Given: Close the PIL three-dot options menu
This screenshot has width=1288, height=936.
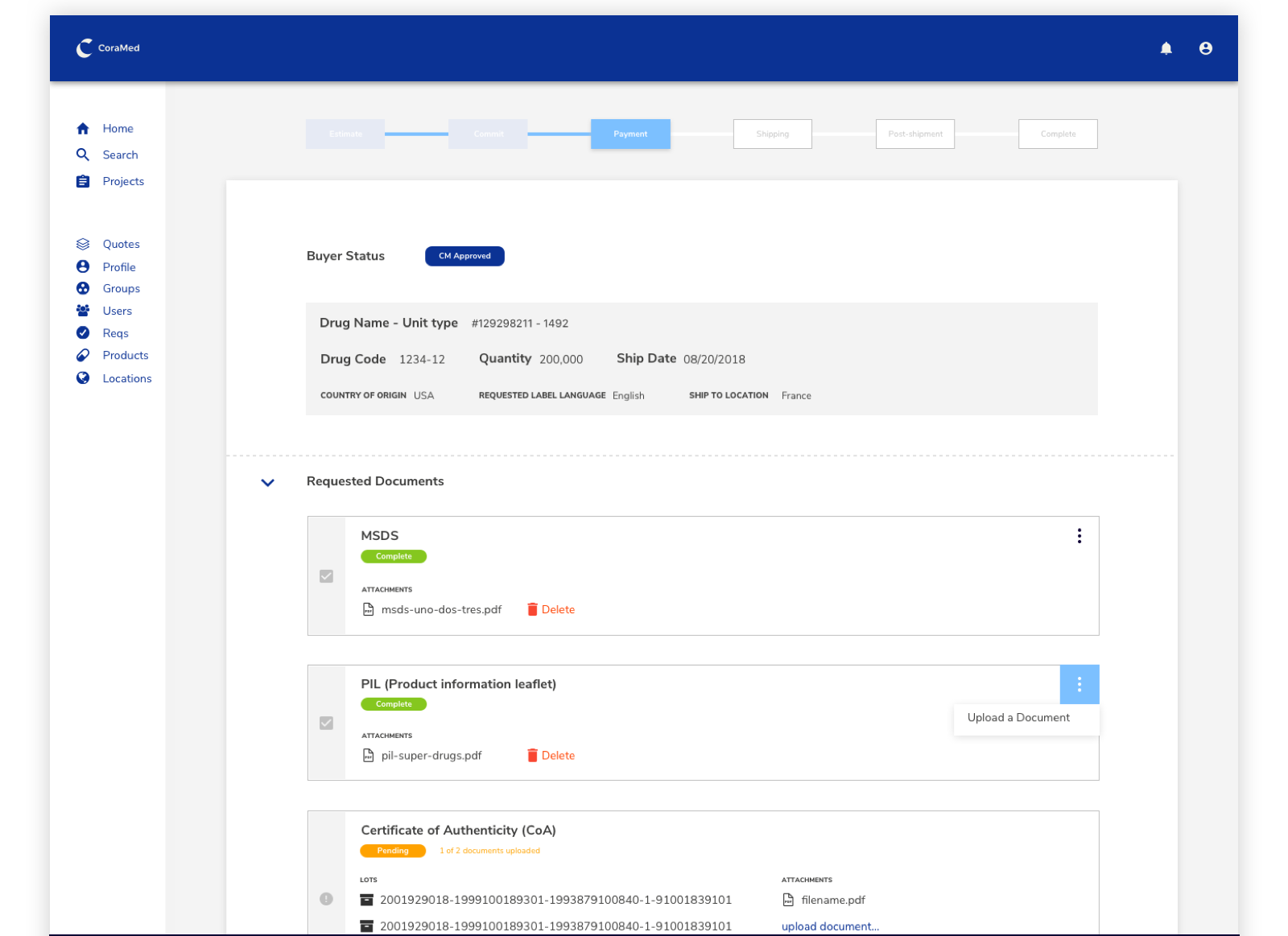Looking at the screenshot, I should pos(1079,684).
